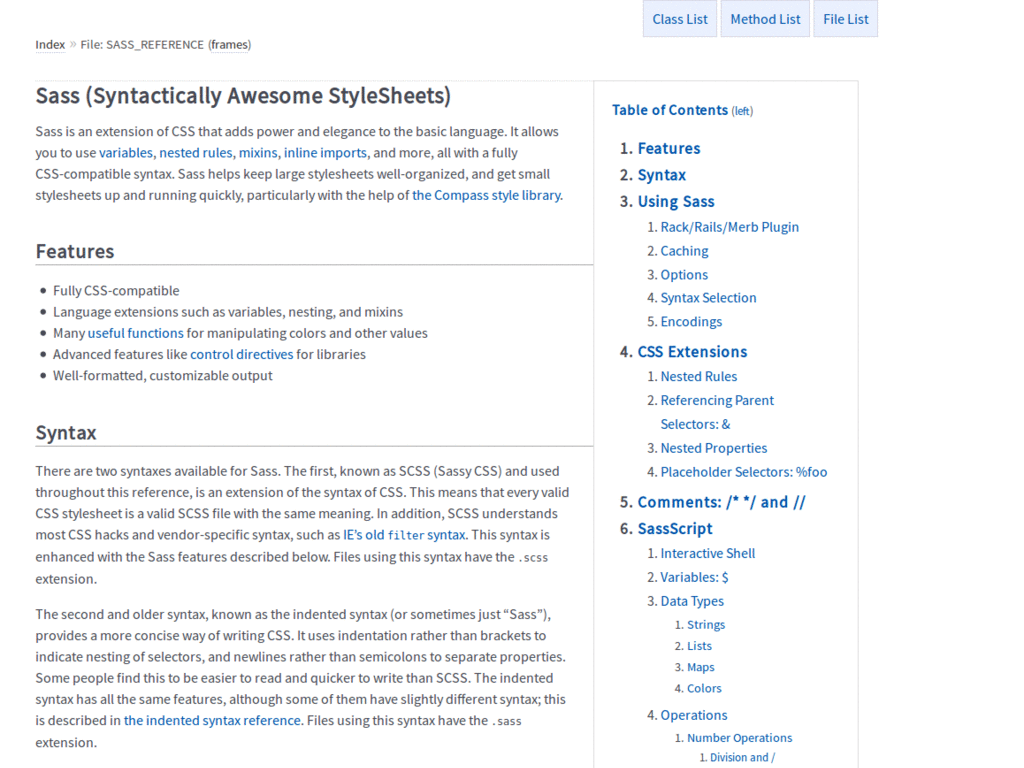Jump to Syntax in Table of Contents
The height and width of the screenshot is (768, 1024).
662,175
